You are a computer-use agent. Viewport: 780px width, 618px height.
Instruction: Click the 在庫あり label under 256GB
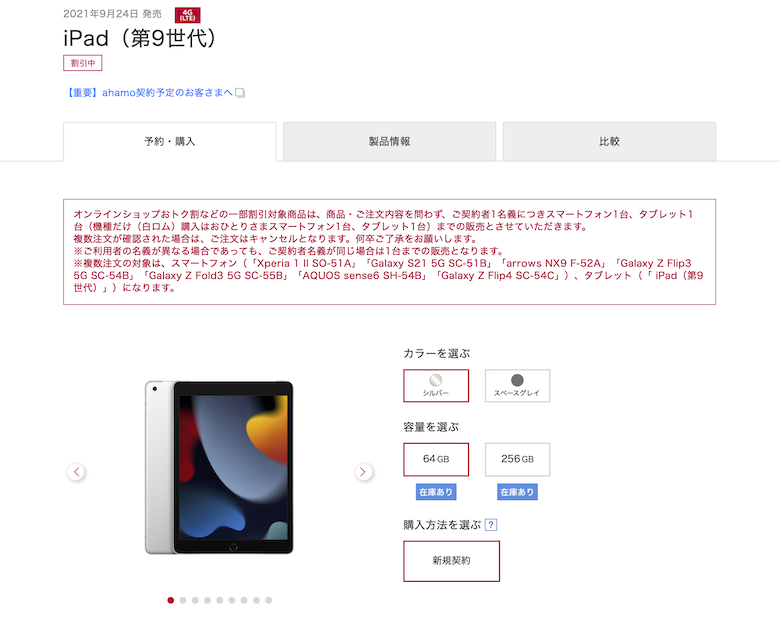point(517,492)
